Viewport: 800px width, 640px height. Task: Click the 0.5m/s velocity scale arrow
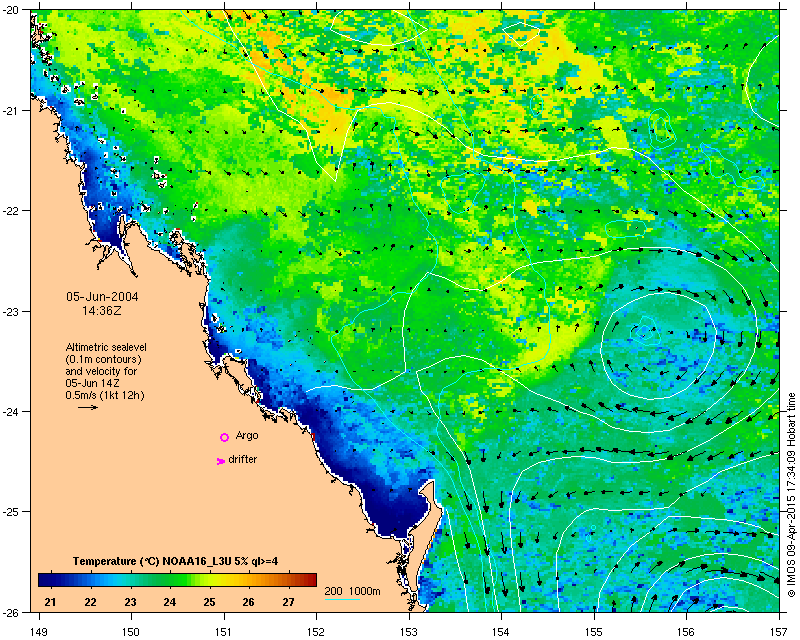(x=88, y=407)
